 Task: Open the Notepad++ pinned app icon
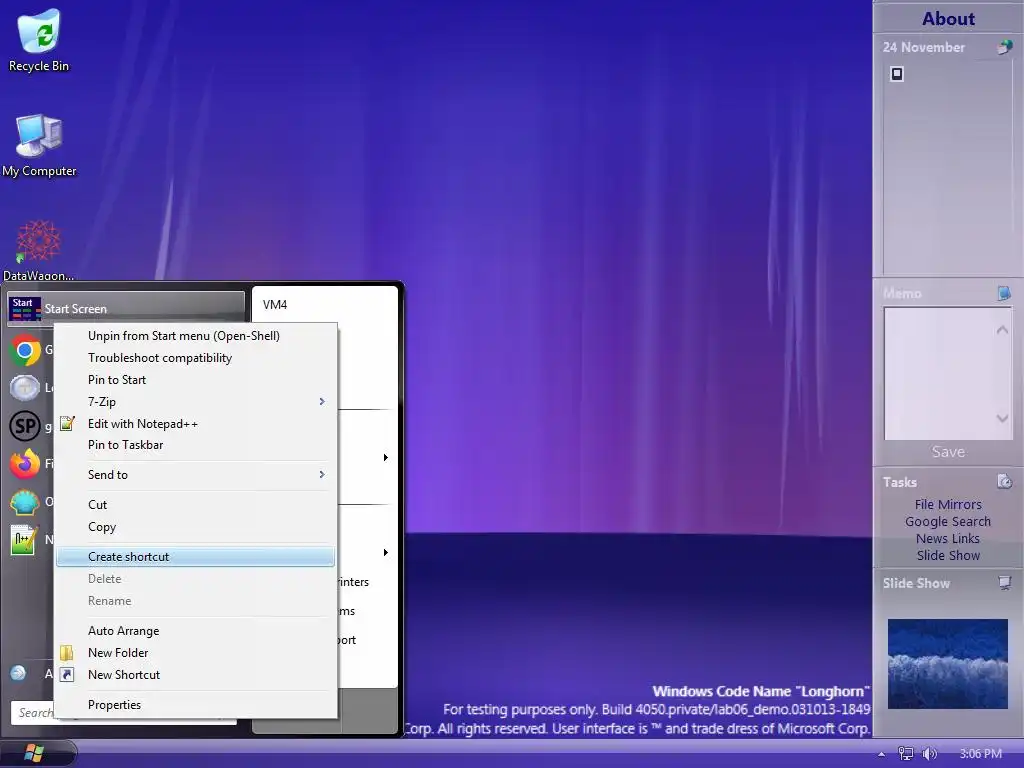pos(24,540)
